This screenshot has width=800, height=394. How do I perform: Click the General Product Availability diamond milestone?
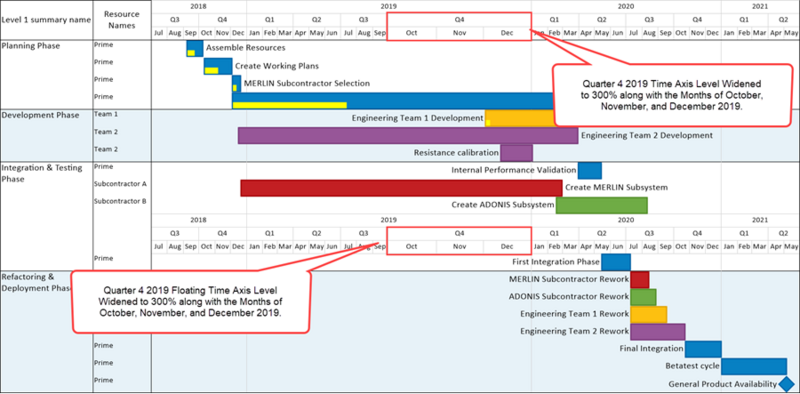tap(787, 384)
